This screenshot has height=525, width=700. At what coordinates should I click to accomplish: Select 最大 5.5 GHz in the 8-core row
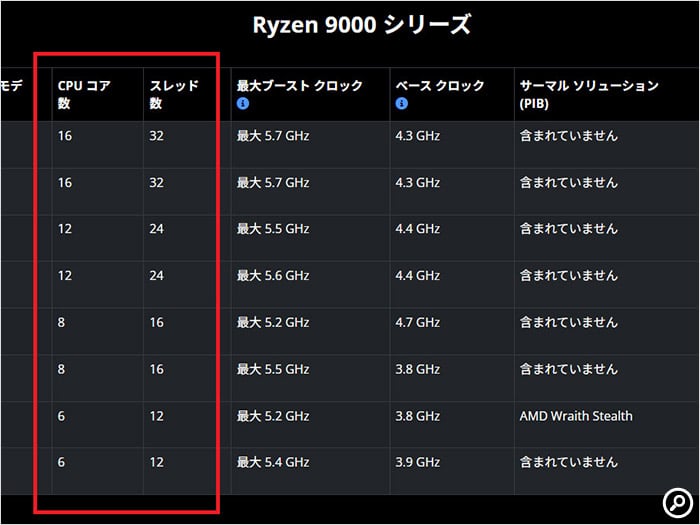pos(273,369)
